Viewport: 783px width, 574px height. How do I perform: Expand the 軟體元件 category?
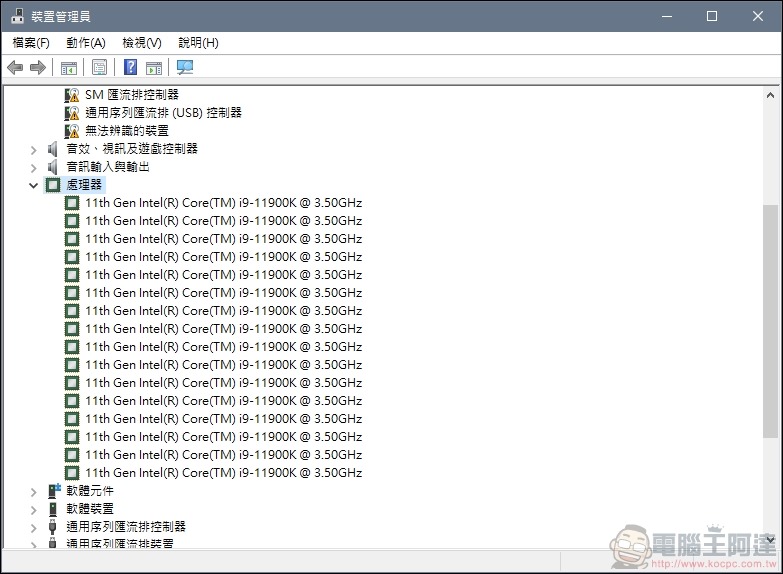coord(33,492)
